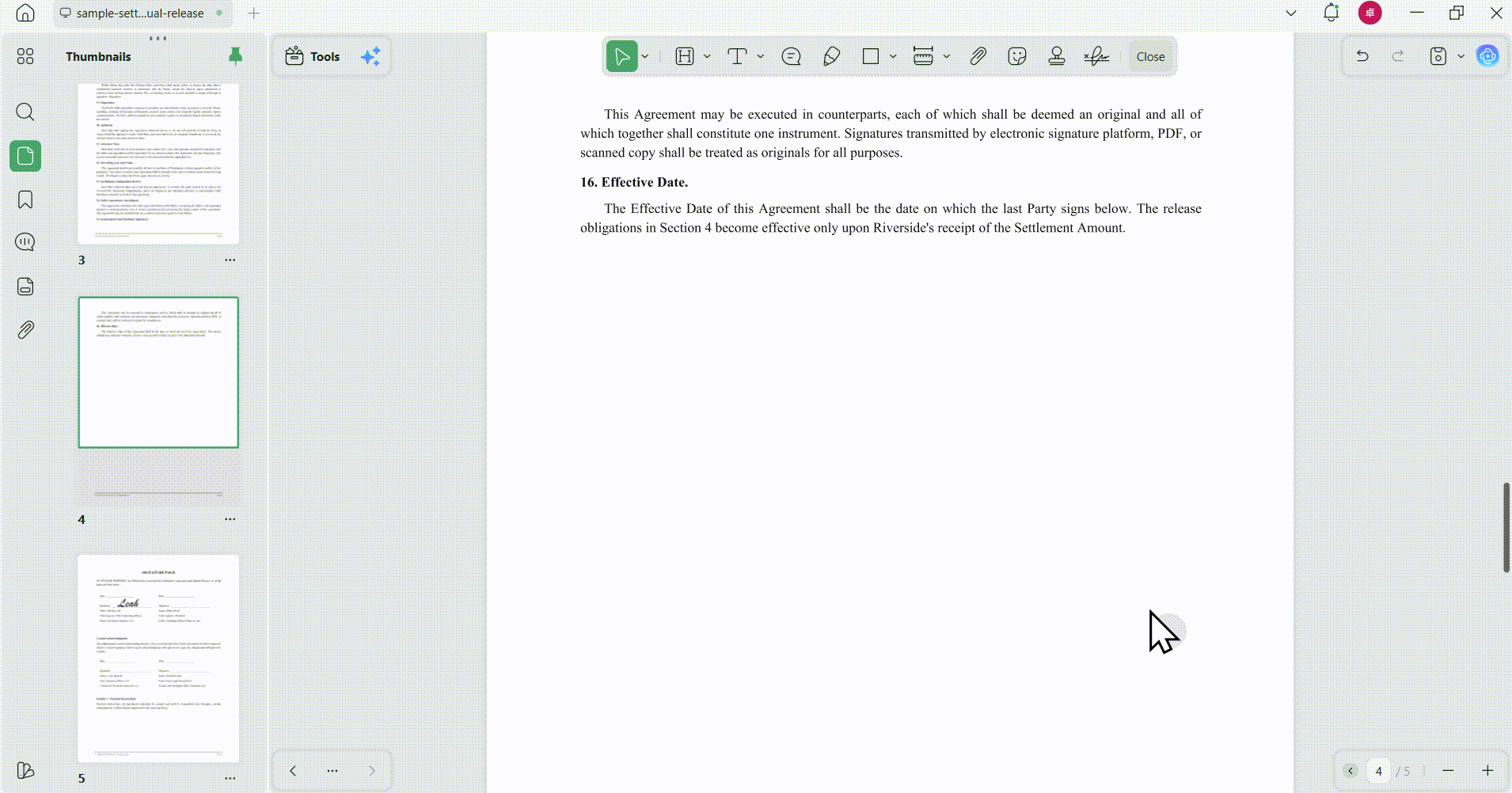Open more options for page 4

coord(230,519)
